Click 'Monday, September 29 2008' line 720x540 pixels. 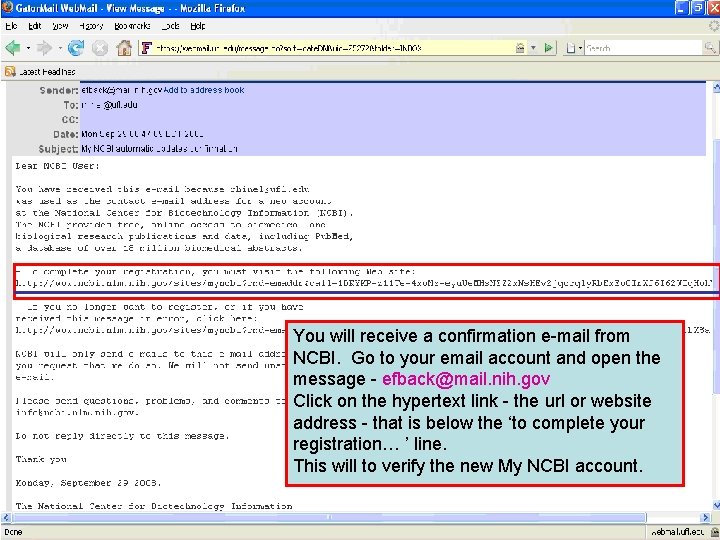point(88,483)
